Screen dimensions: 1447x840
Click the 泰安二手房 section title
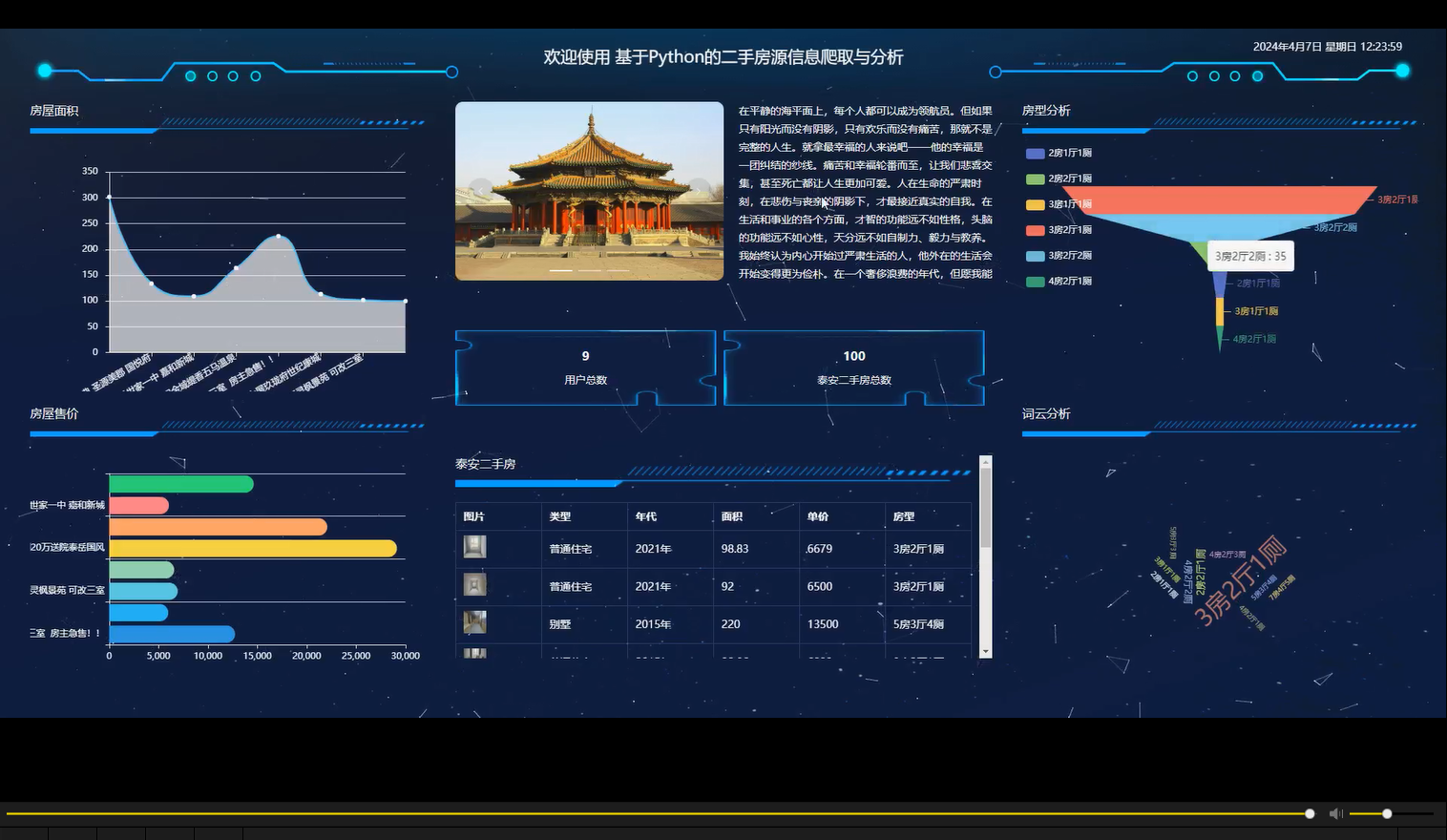pos(486,464)
